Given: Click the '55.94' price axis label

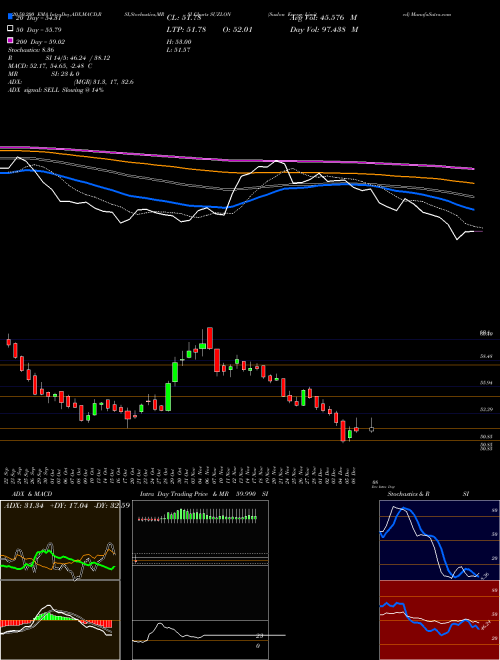Looking at the screenshot, I should click(486, 383).
